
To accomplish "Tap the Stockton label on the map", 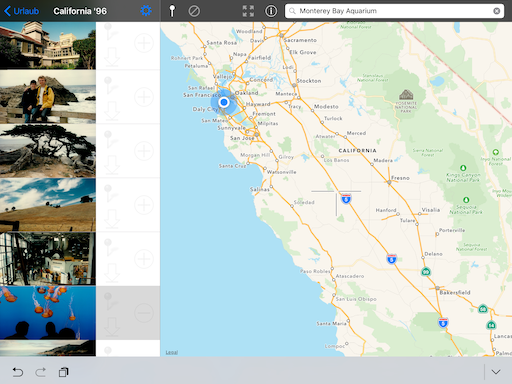I will pos(309,81).
